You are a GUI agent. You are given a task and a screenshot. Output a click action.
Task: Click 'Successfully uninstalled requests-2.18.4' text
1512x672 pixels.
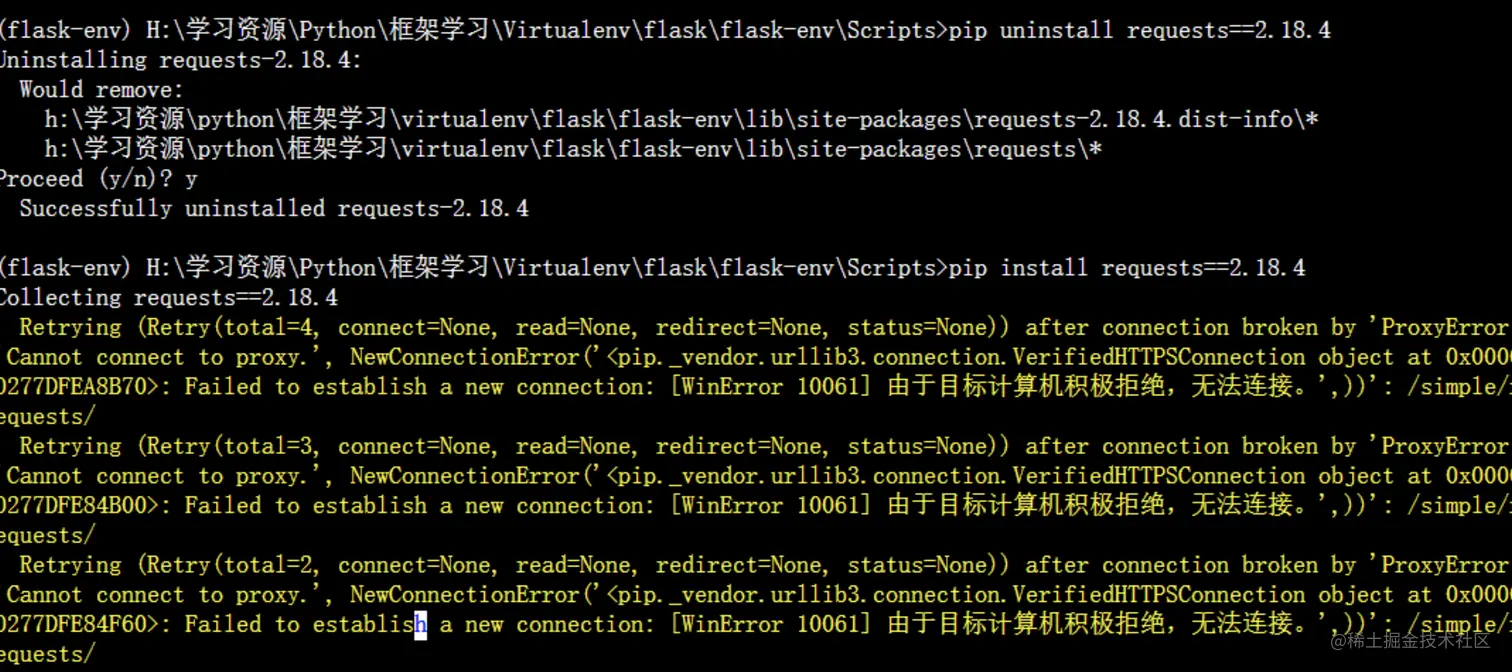tap(274, 209)
